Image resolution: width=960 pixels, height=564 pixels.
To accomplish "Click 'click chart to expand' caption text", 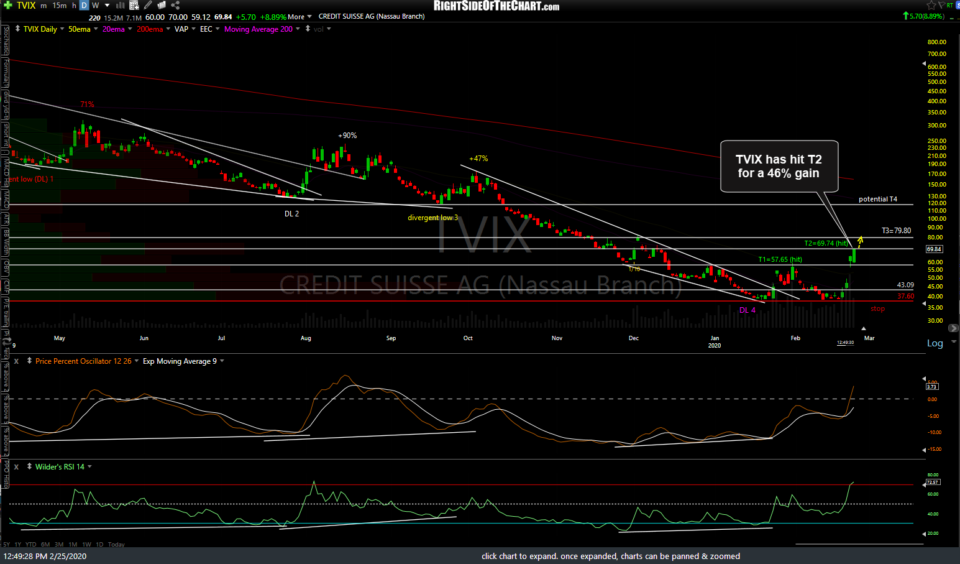I will 610,556.
